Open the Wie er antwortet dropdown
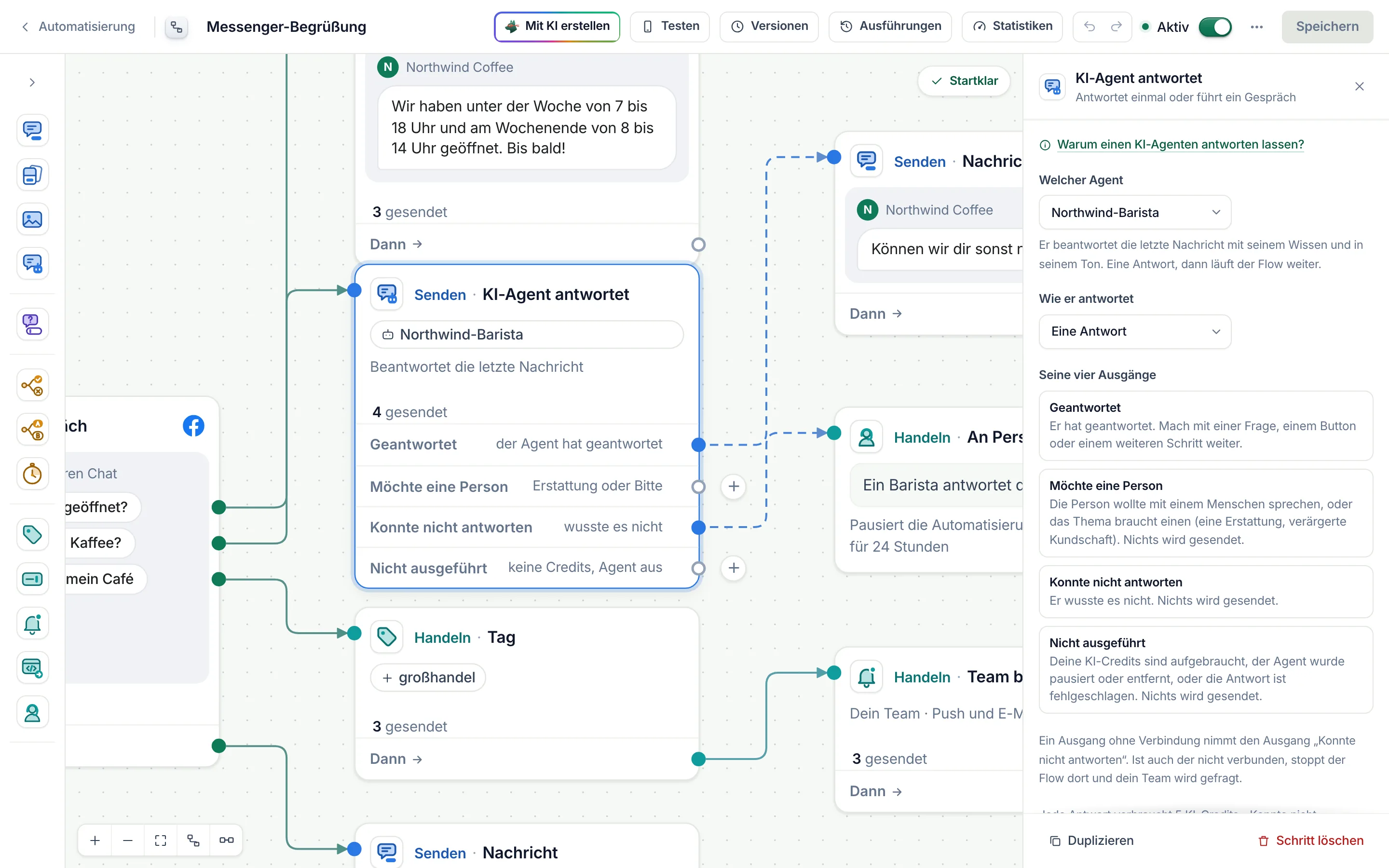This screenshot has height=868, width=1389. [1135, 332]
